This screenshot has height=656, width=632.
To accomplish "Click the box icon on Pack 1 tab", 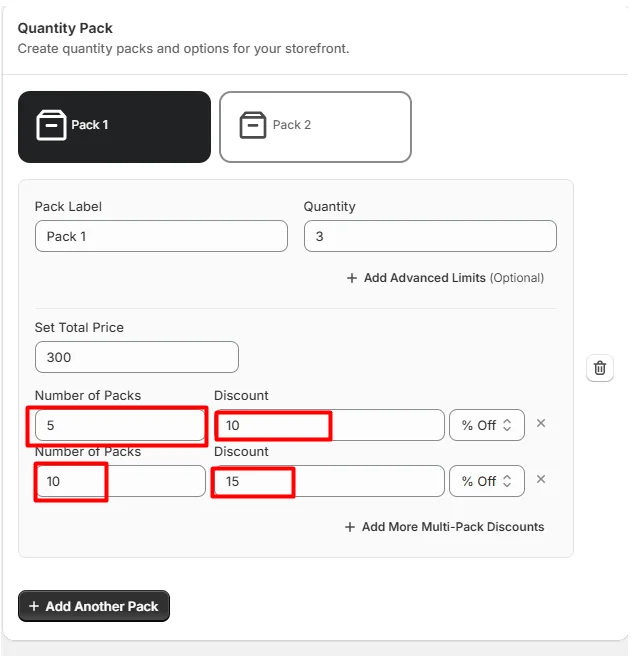I will (x=51, y=125).
